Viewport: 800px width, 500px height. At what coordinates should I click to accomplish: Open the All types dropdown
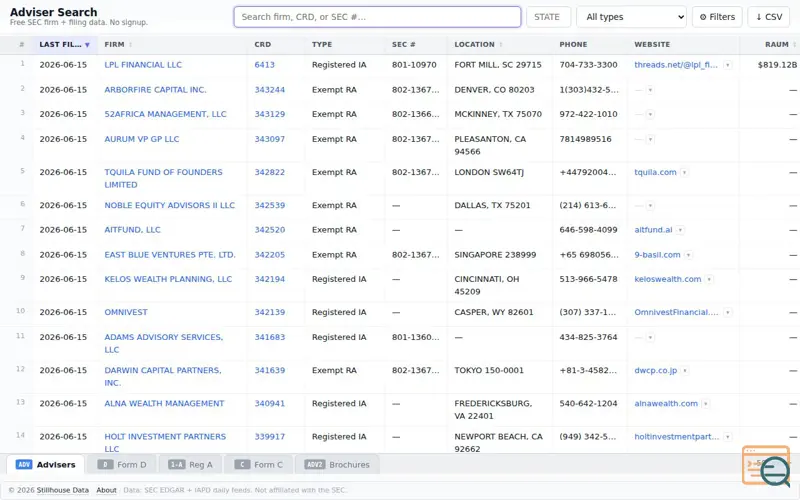pos(631,17)
